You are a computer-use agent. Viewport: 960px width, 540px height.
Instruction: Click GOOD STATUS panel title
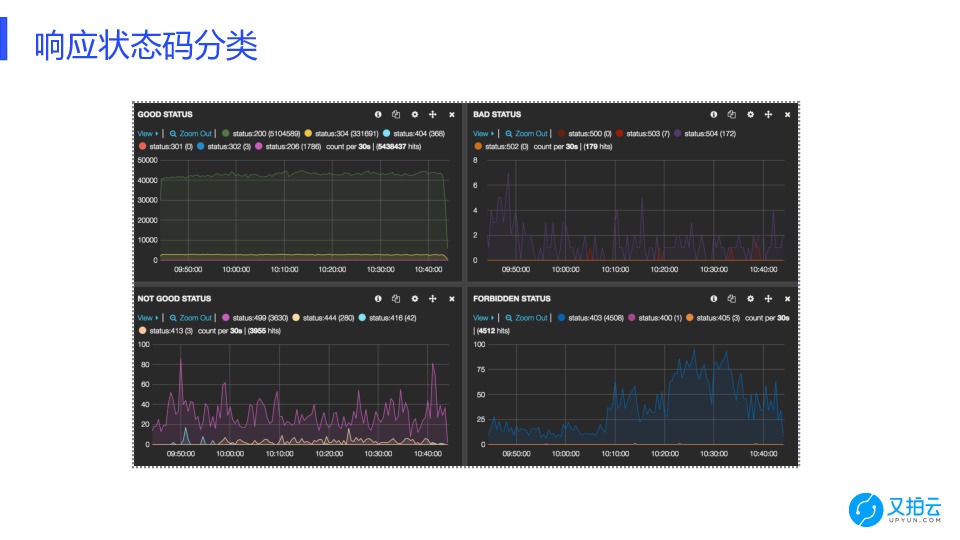click(165, 114)
